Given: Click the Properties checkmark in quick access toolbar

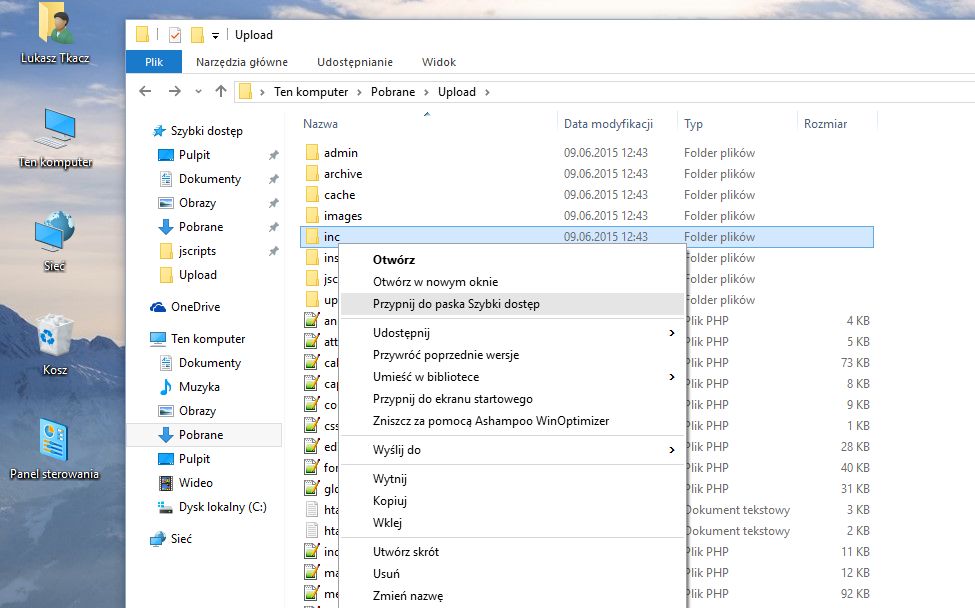Looking at the screenshot, I should click(x=175, y=35).
